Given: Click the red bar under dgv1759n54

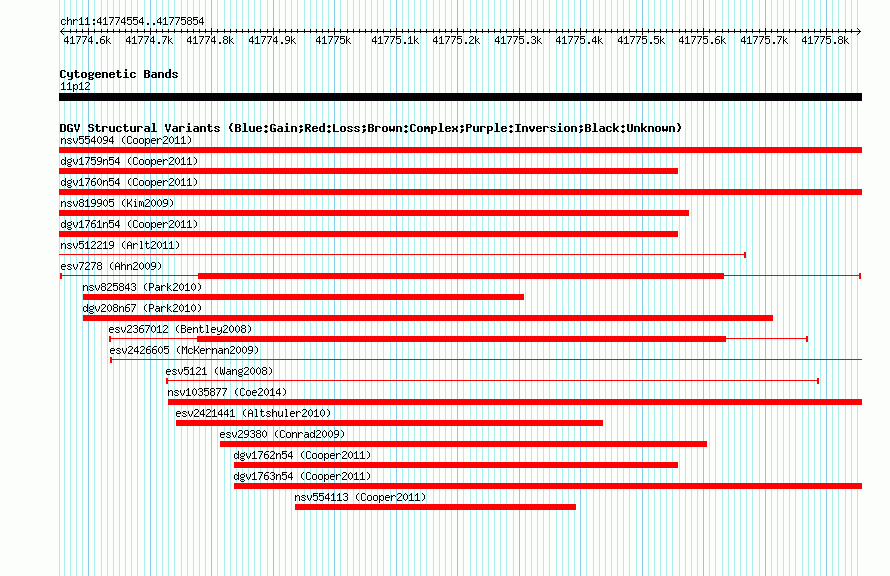Looking at the screenshot, I should tap(368, 171).
